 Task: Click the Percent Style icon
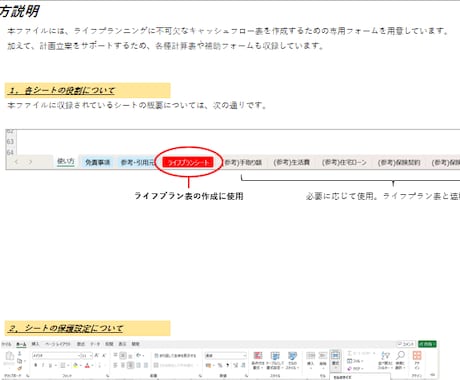[x=220, y=365]
